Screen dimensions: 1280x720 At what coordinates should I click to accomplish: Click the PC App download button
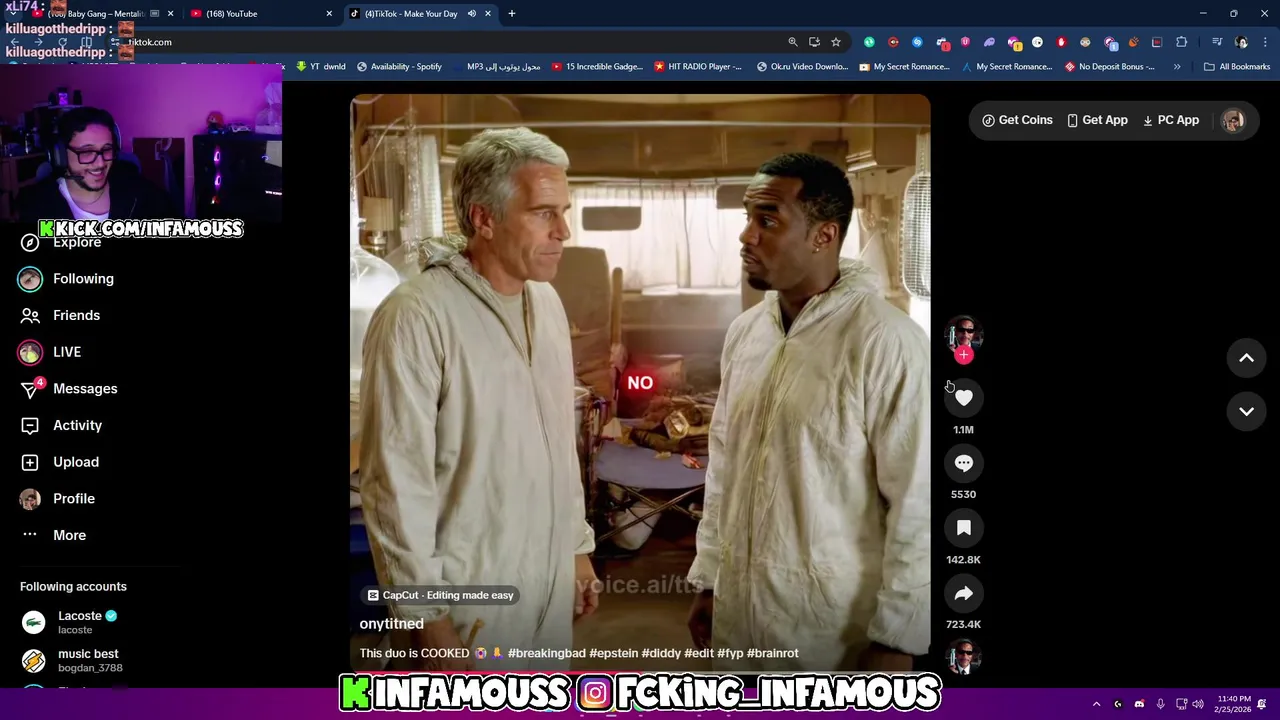[x=1171, y=120]
